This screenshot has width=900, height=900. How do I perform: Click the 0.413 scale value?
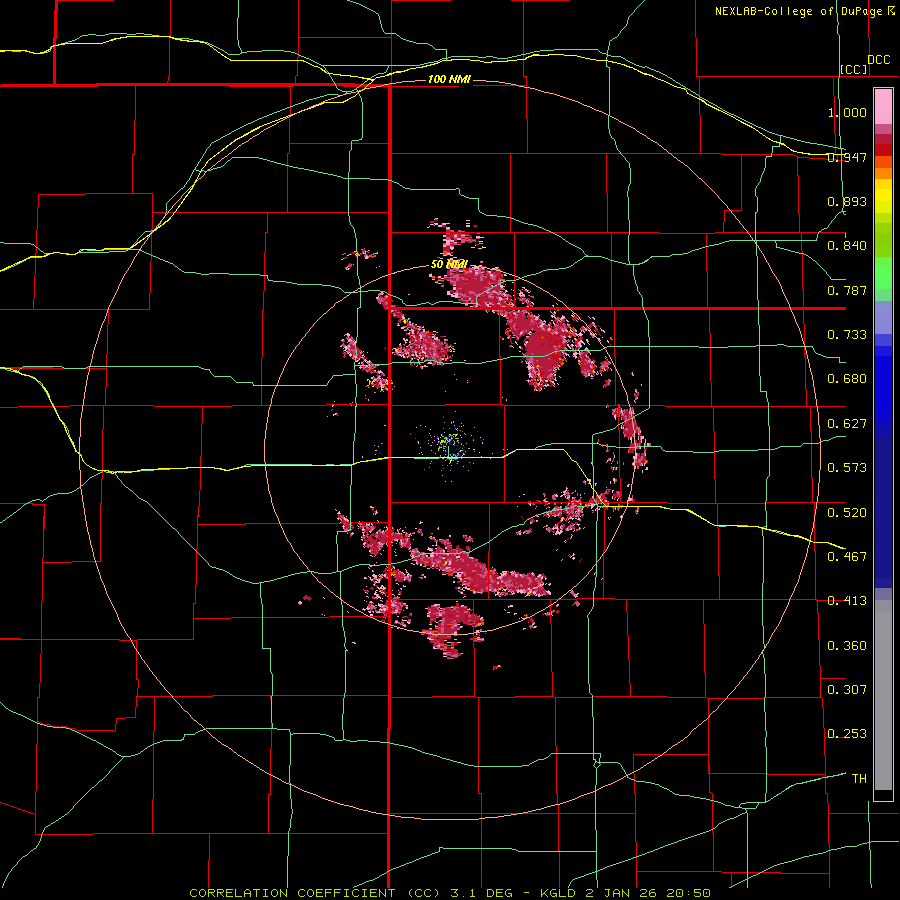click(x=847, y=601)
